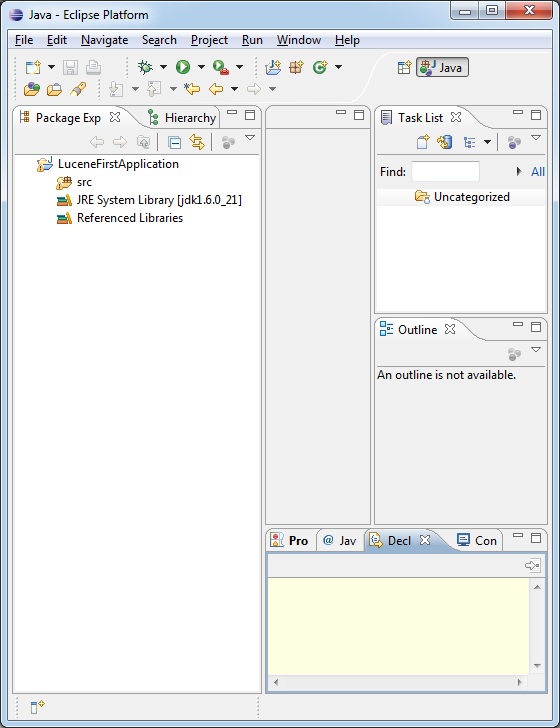The height and width of the screenshot is (728, 560).
Task: Click the Open Perspective icon
Action: (404, 67)
